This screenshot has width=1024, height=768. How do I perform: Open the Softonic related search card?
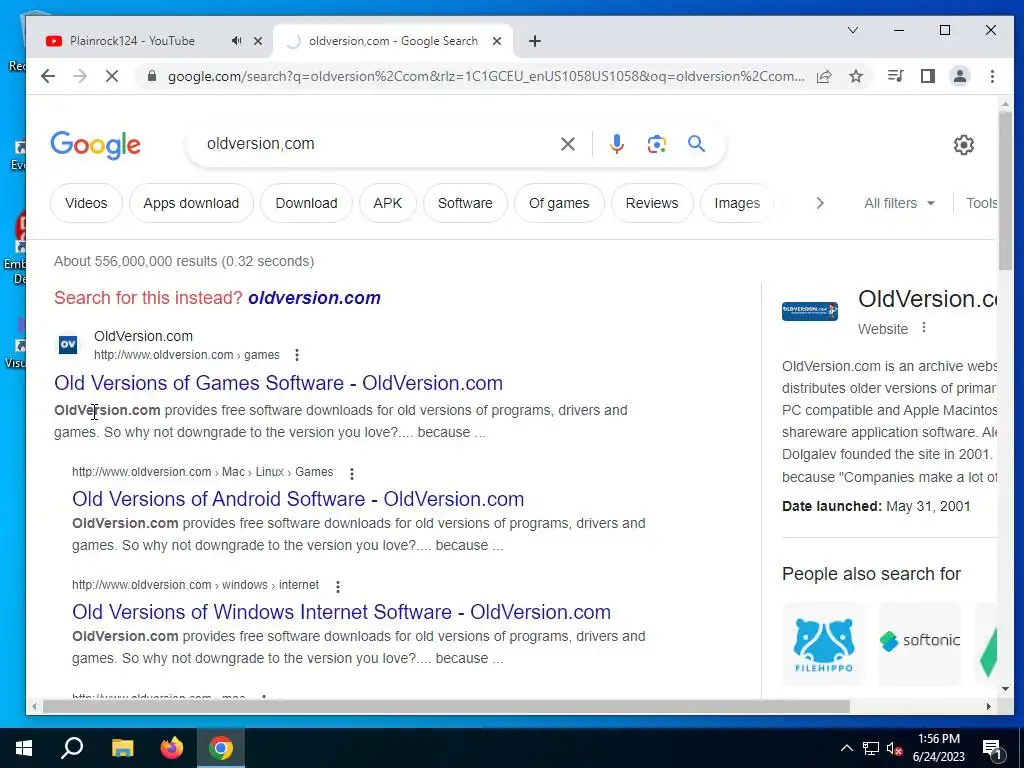(x=920, y=643)
